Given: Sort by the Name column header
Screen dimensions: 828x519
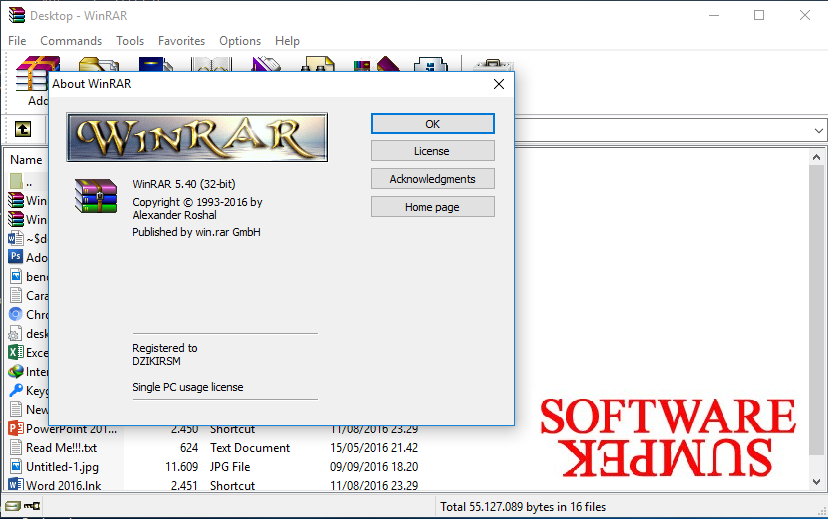Looking at the screenshot, I should pyautogui.click(x=26, y=159).
